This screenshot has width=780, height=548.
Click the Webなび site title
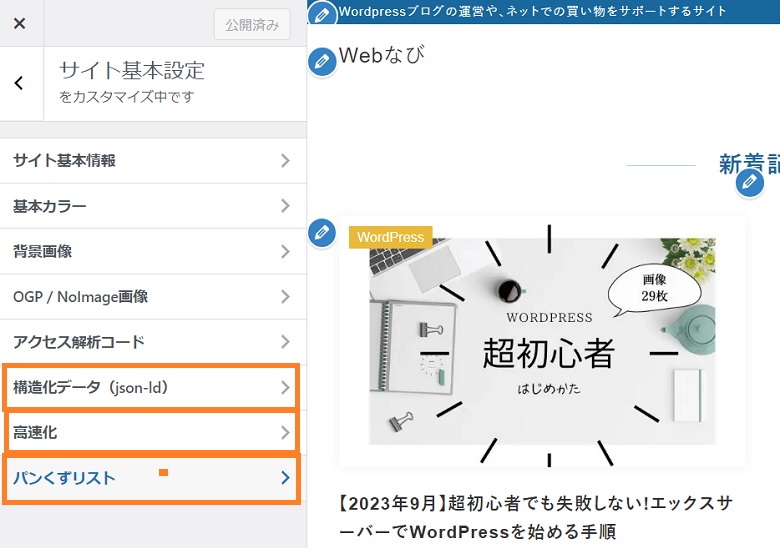tap(382, 55)
